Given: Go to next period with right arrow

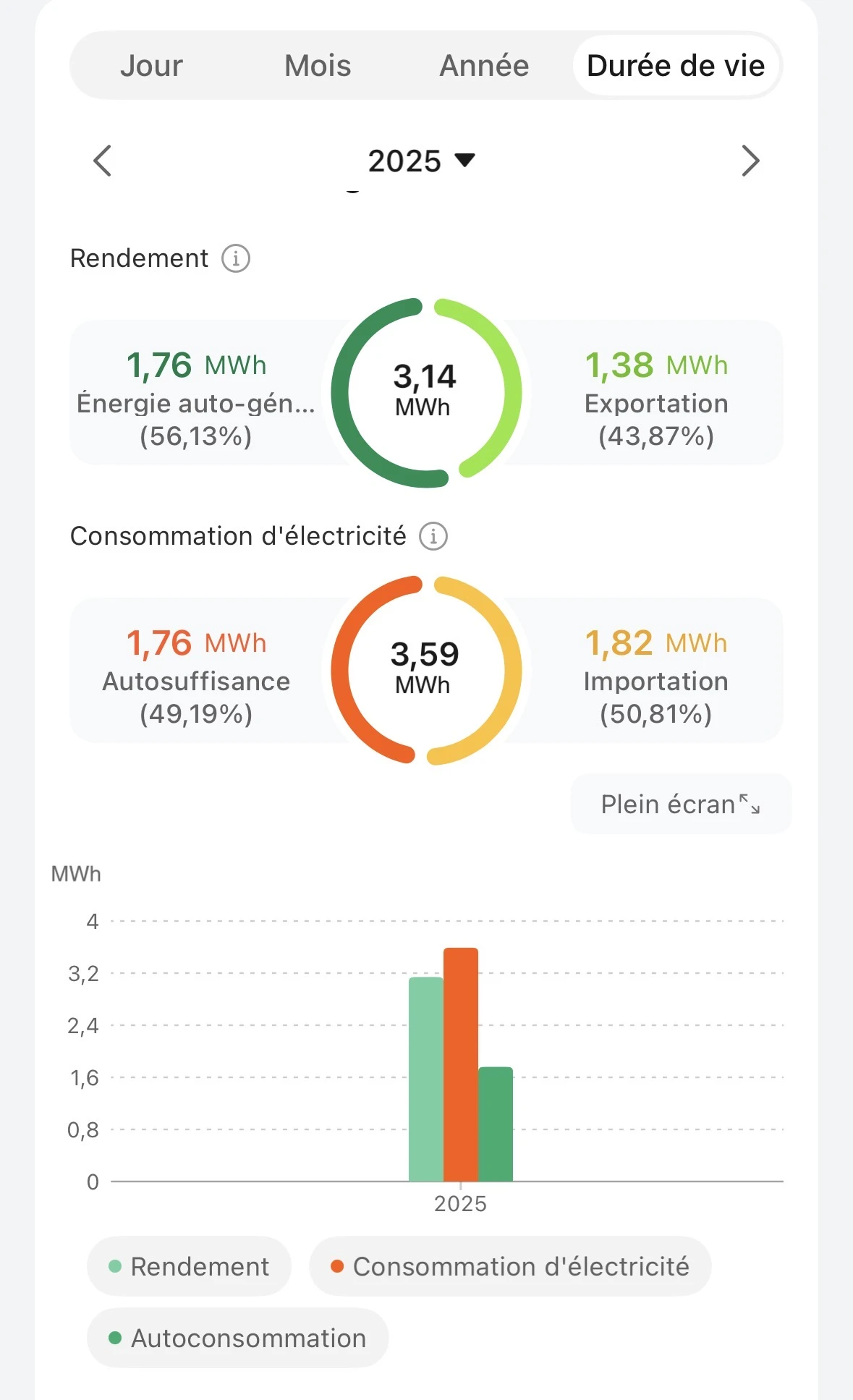Looking at the screenshot, I should pos(750,161).
